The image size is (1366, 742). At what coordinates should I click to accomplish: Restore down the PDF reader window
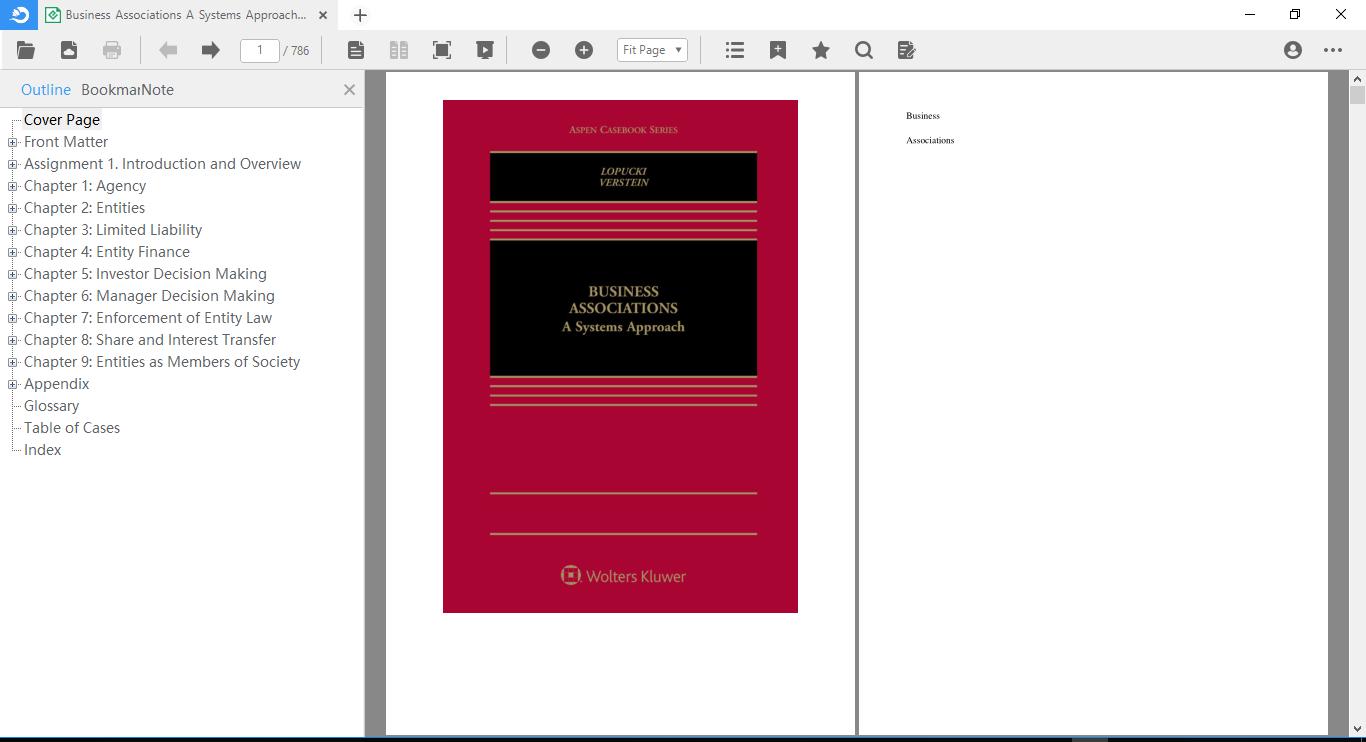coord(1295,14)
